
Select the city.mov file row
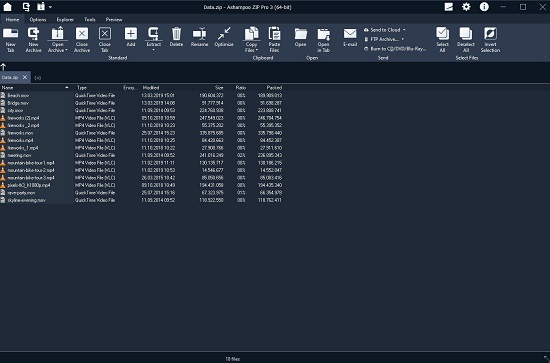point(141,110)
